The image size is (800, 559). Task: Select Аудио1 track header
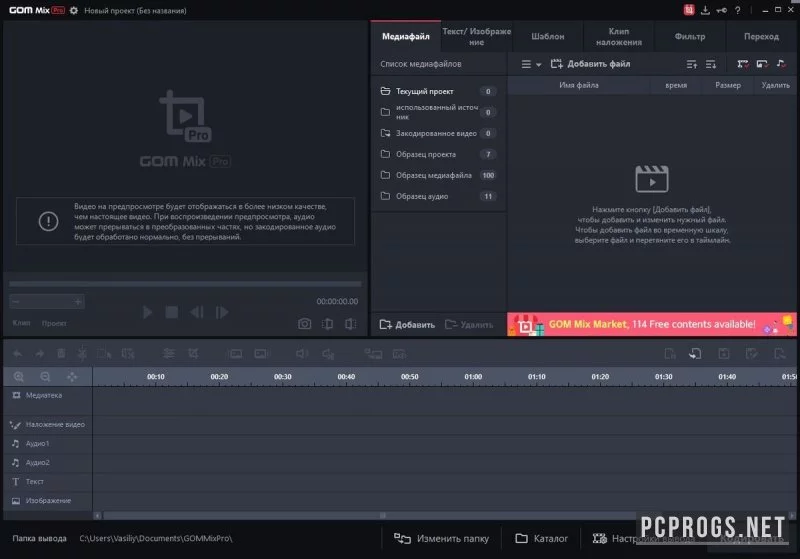(47, 444)
